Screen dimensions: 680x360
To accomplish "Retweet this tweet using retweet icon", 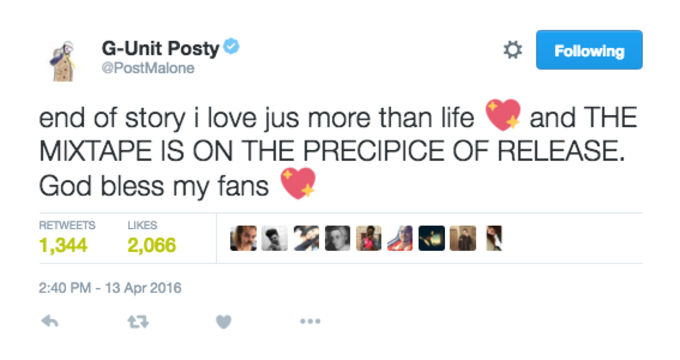I will click(x=138, y=322).
